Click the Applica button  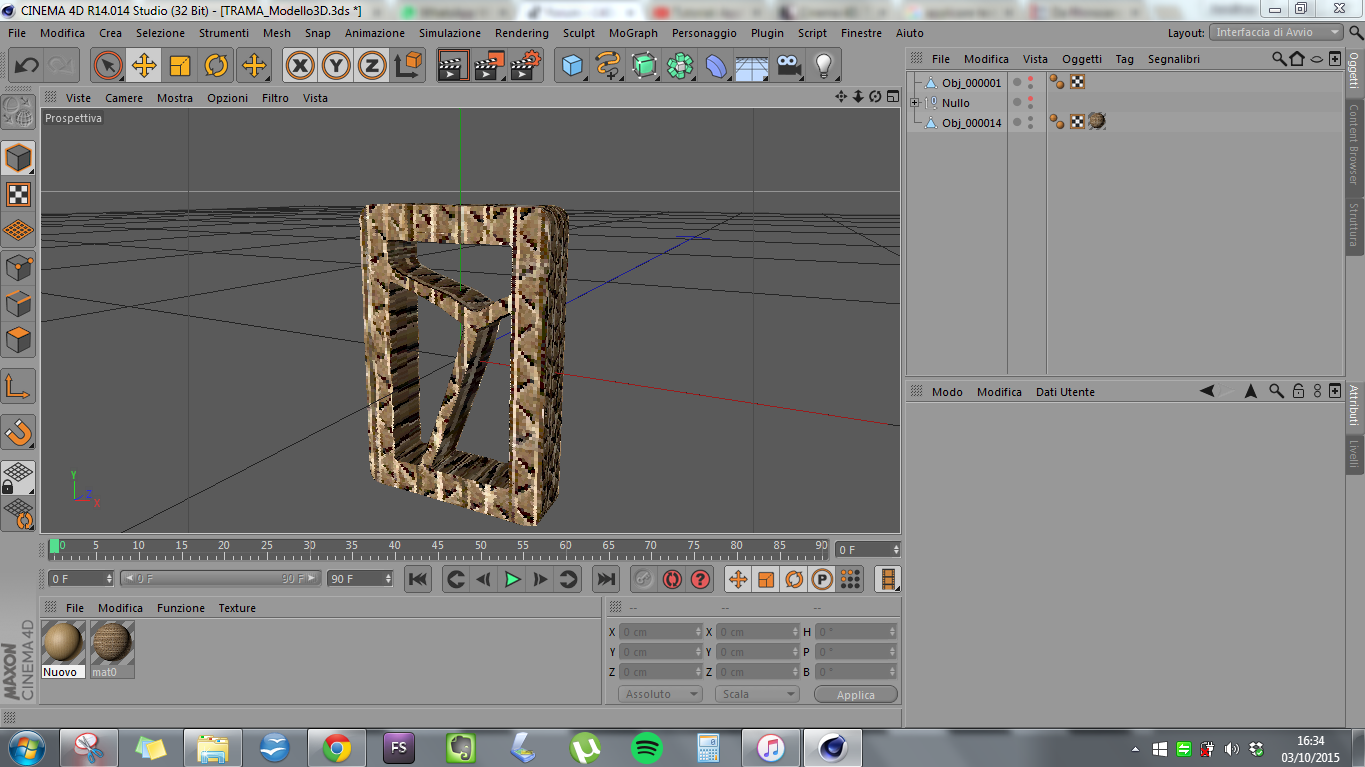(x=855, y=694)
